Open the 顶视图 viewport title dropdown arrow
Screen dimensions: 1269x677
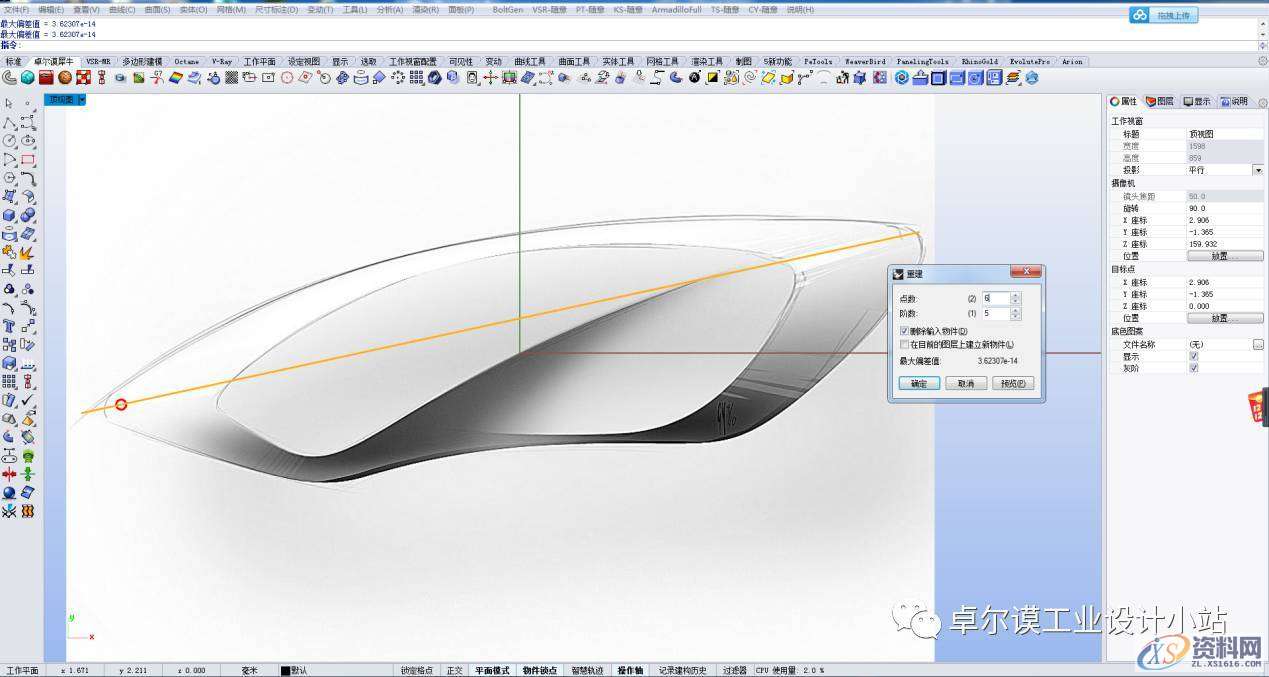click(x=82, y=99)
